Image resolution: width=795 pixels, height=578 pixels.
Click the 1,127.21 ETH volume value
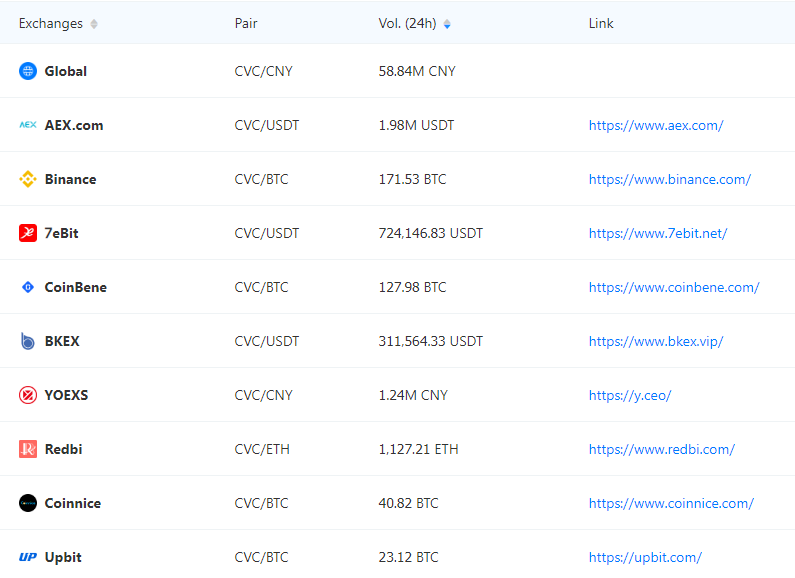418,449
